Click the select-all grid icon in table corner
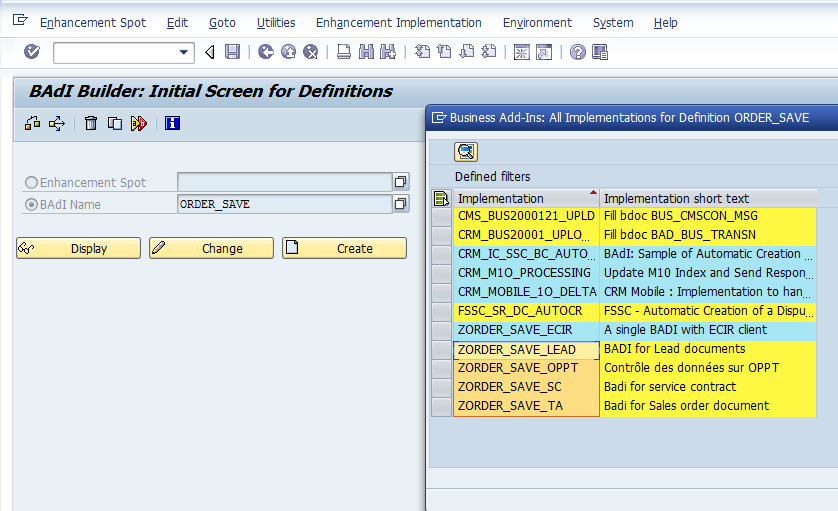Viewport: 838px width, 511px height. pos(441,198)
